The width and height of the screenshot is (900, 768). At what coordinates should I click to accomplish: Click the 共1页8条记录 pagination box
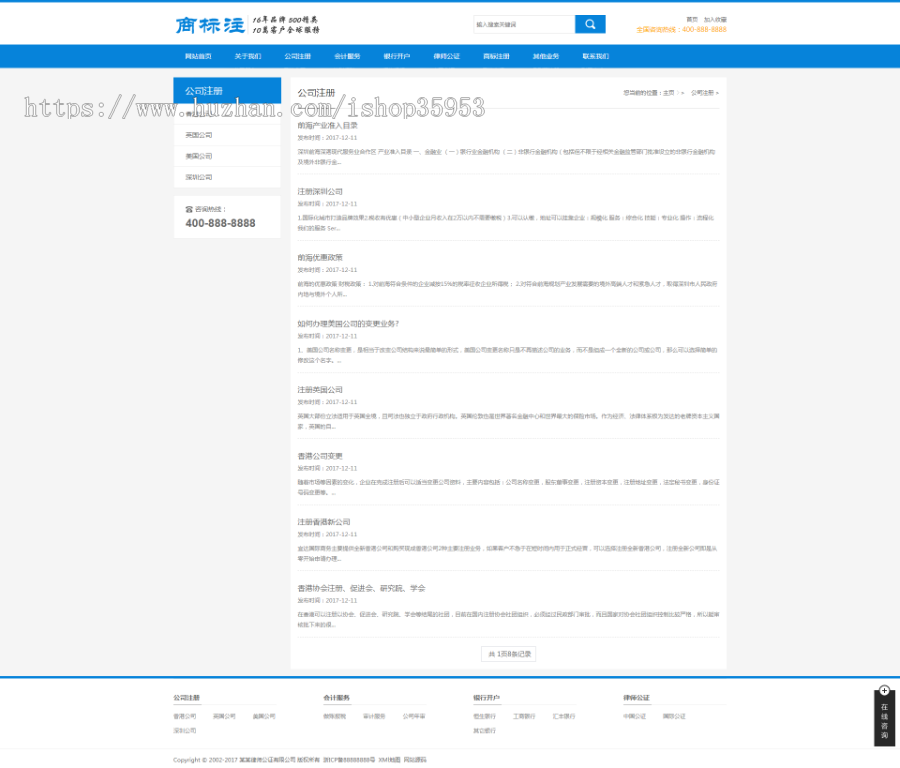click(x=509, y=653)
